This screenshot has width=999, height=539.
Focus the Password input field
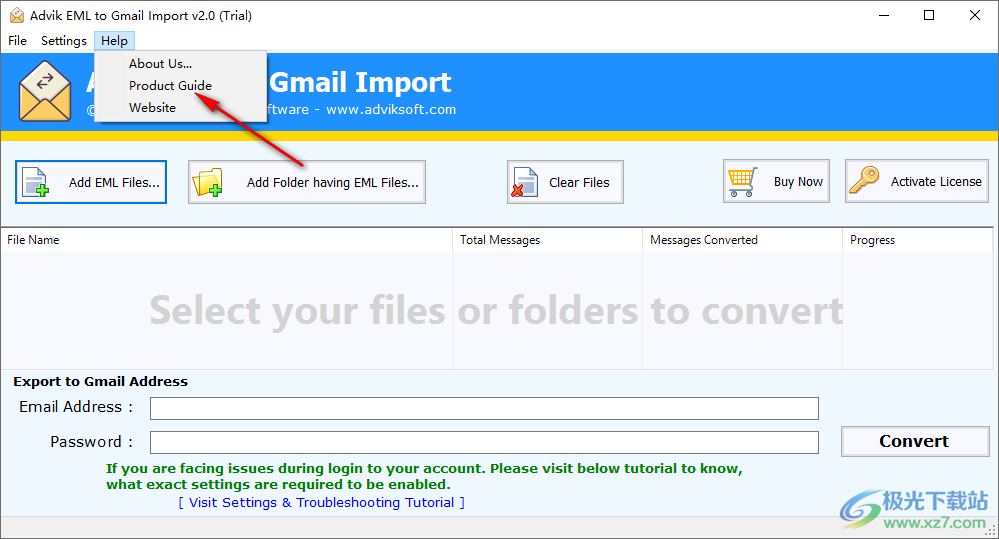point(484,442)
